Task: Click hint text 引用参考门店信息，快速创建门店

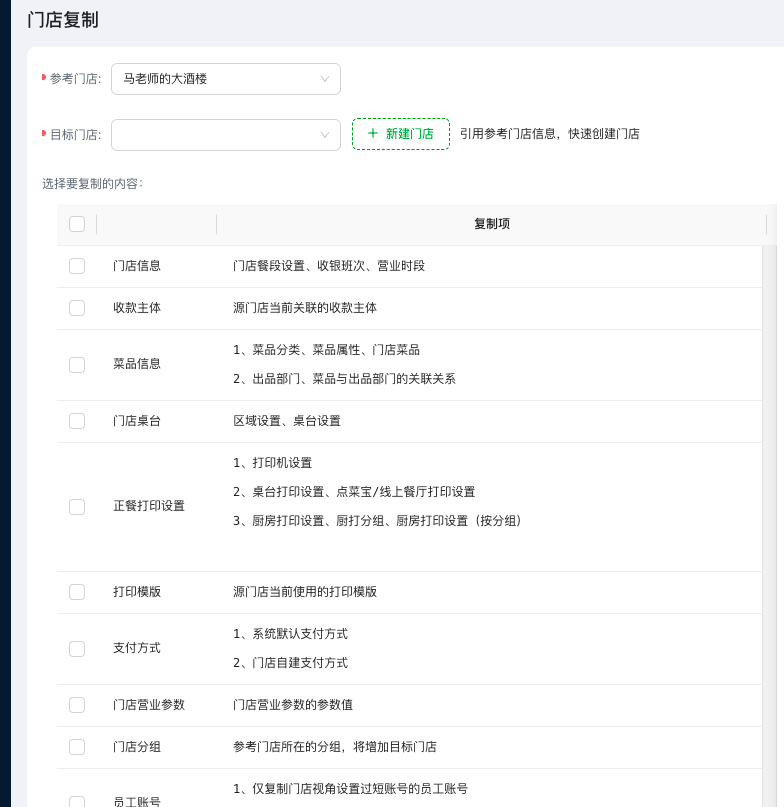Action: 550,134
